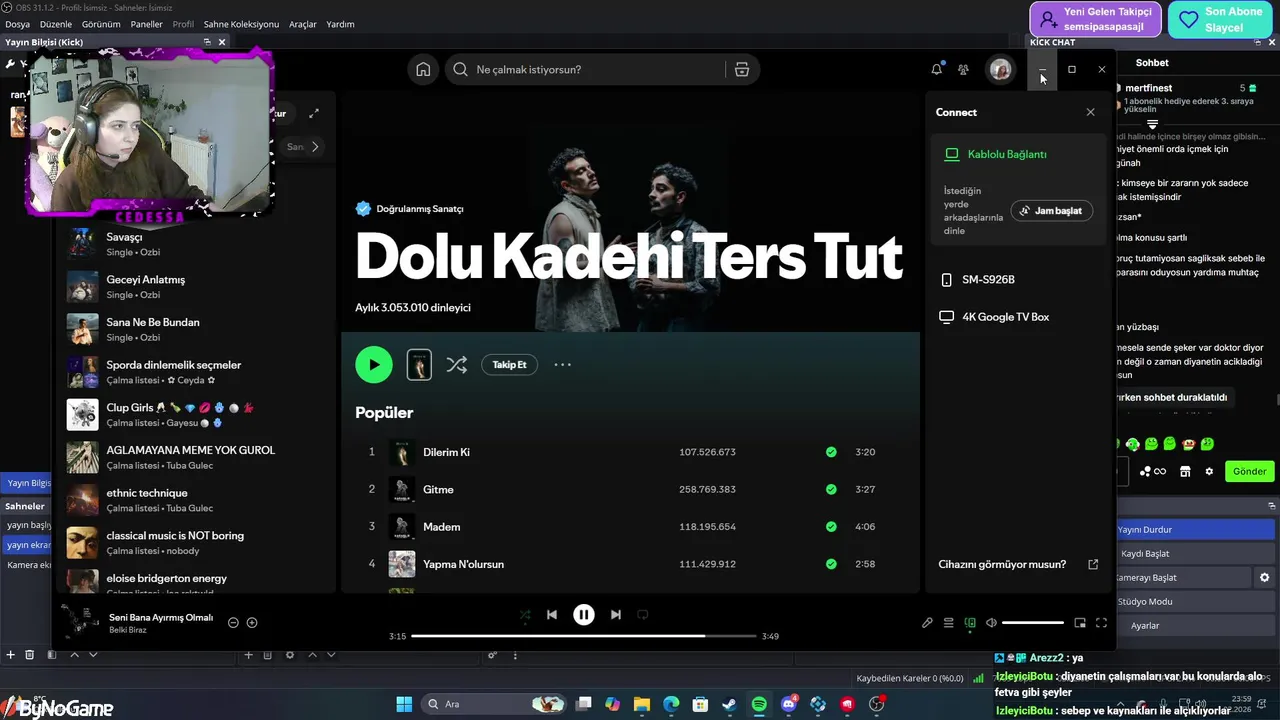The width and height of the screenshot is (1280, 720).
Task: Open the play queue icon
Action: pos(949,623)
